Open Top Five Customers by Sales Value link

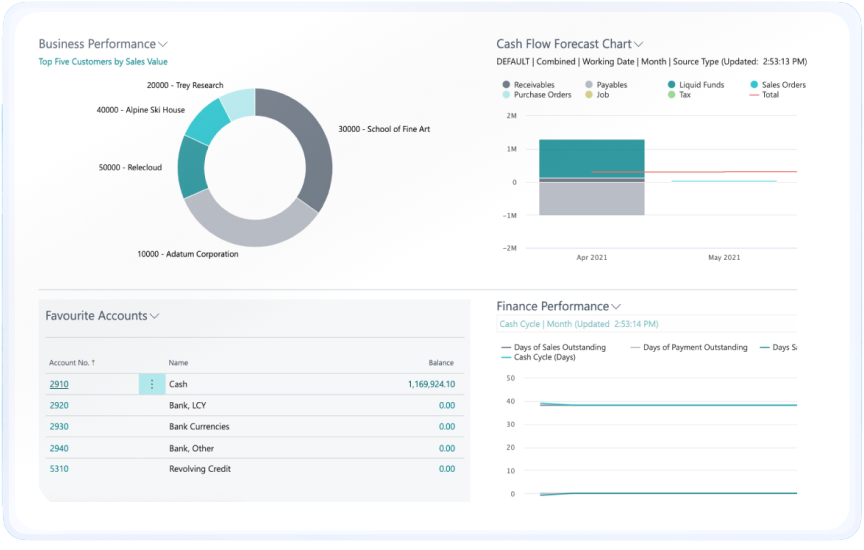pyautogui.click(x=103, y=62)
